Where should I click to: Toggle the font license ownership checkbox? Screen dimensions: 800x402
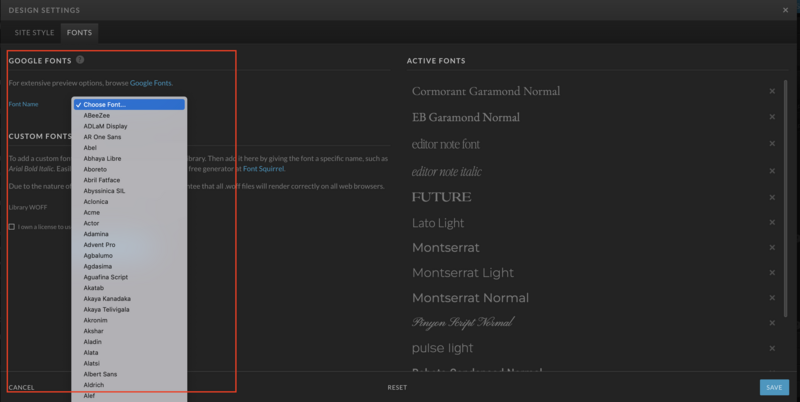(x=12, y=227)
